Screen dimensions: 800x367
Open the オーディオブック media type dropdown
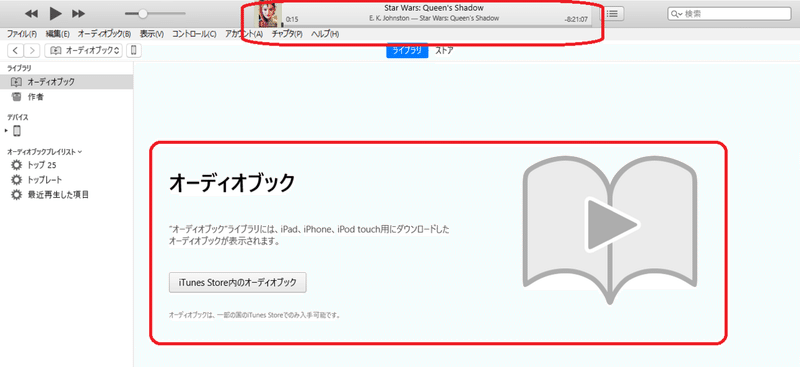[x=84, y=50]
